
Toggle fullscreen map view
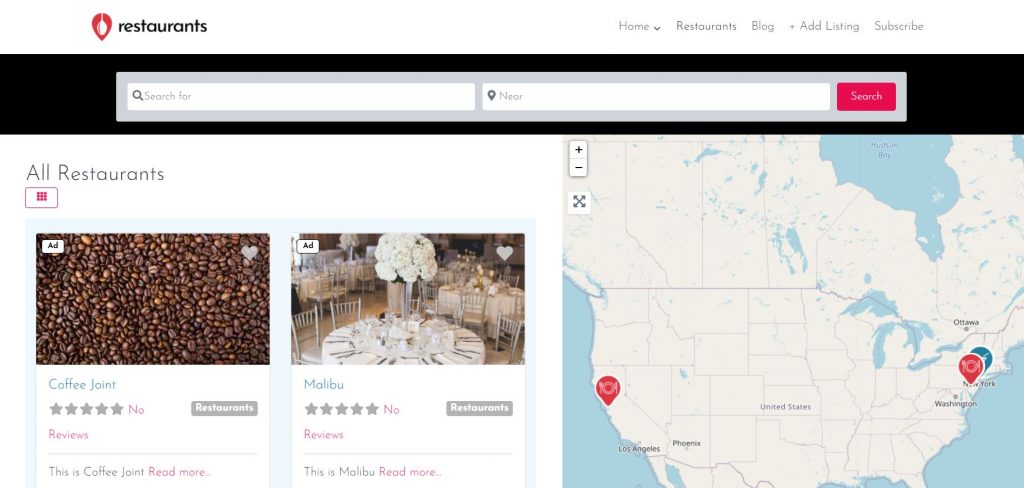point(579,202)
